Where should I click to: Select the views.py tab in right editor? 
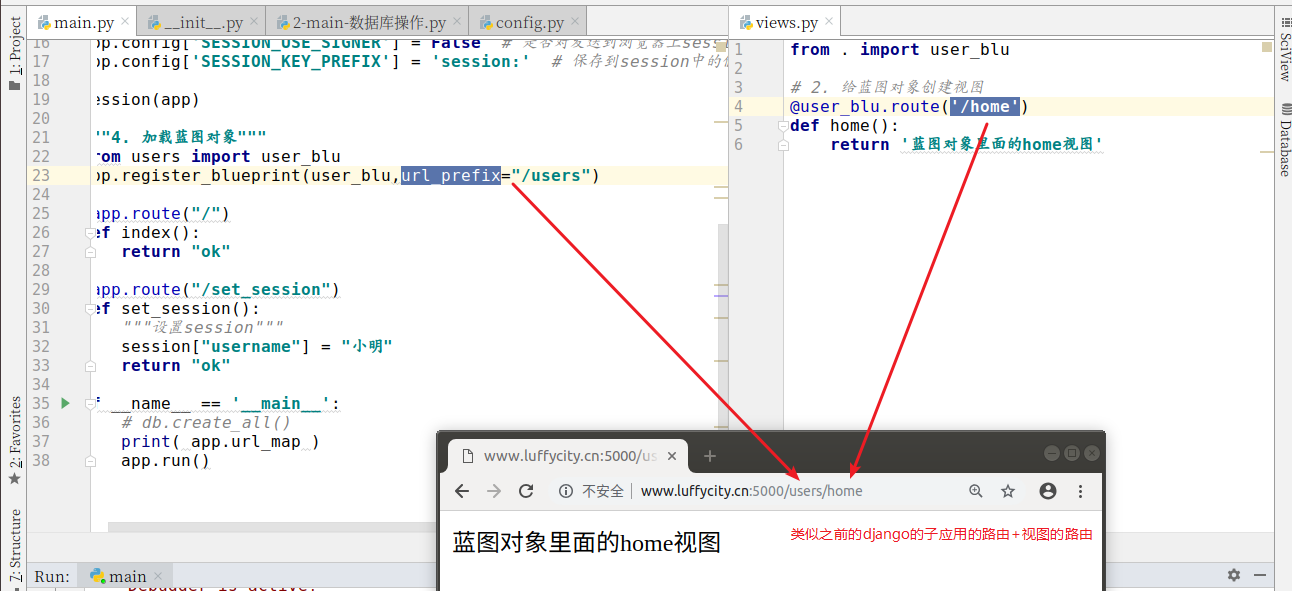786,22
